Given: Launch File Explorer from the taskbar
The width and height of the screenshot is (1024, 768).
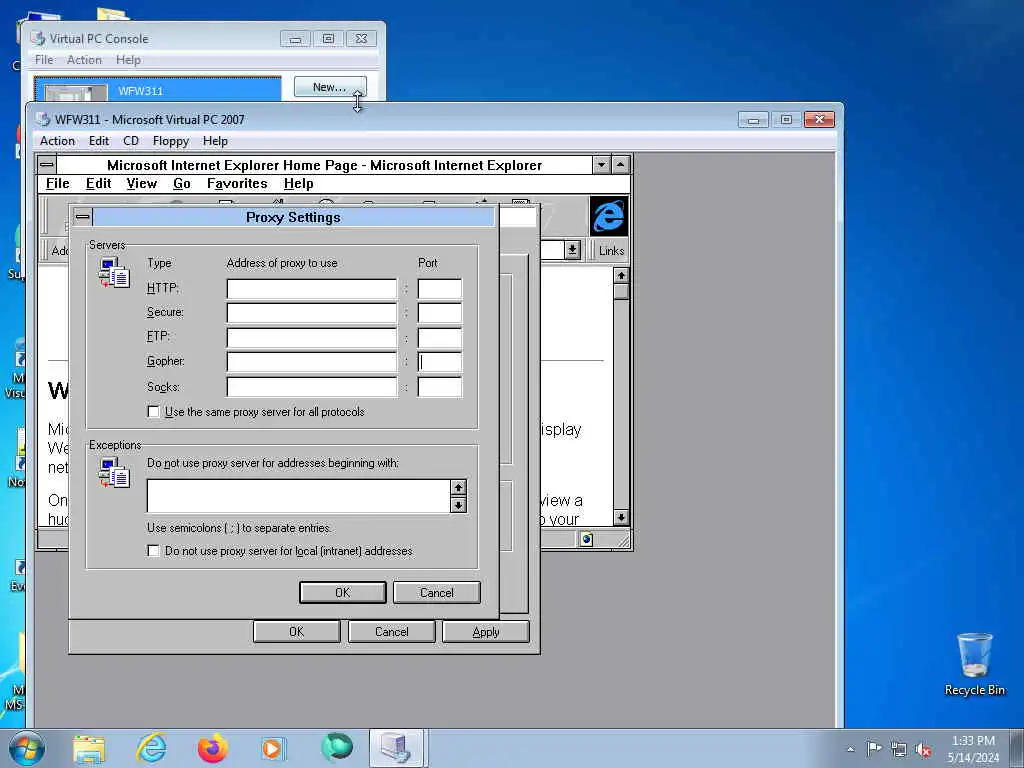Looking at the screenshot, I should (x=89, y=748).
